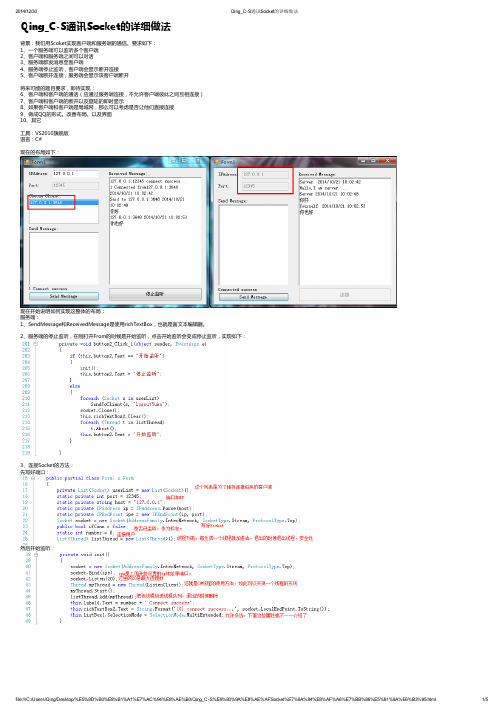Click inside the client Send Message text box

253,245
